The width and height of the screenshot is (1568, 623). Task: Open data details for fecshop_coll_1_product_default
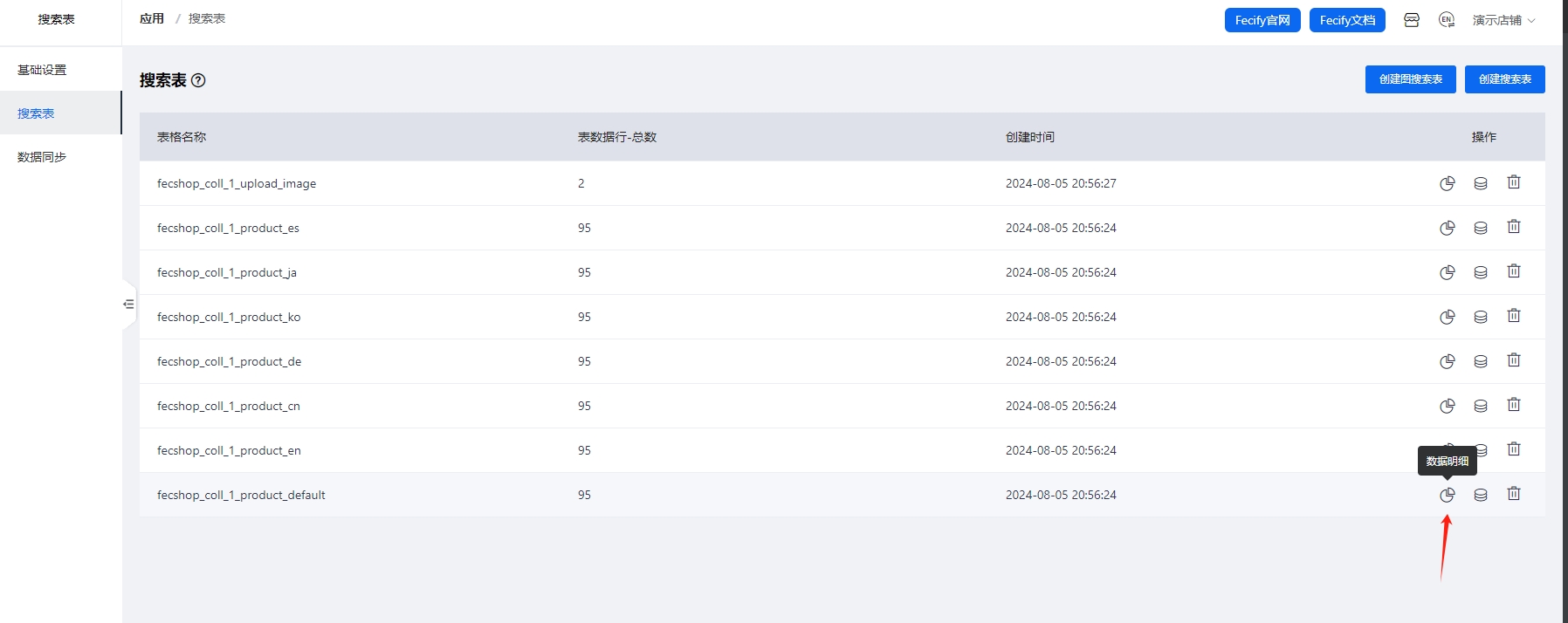tap(1448, 495)
